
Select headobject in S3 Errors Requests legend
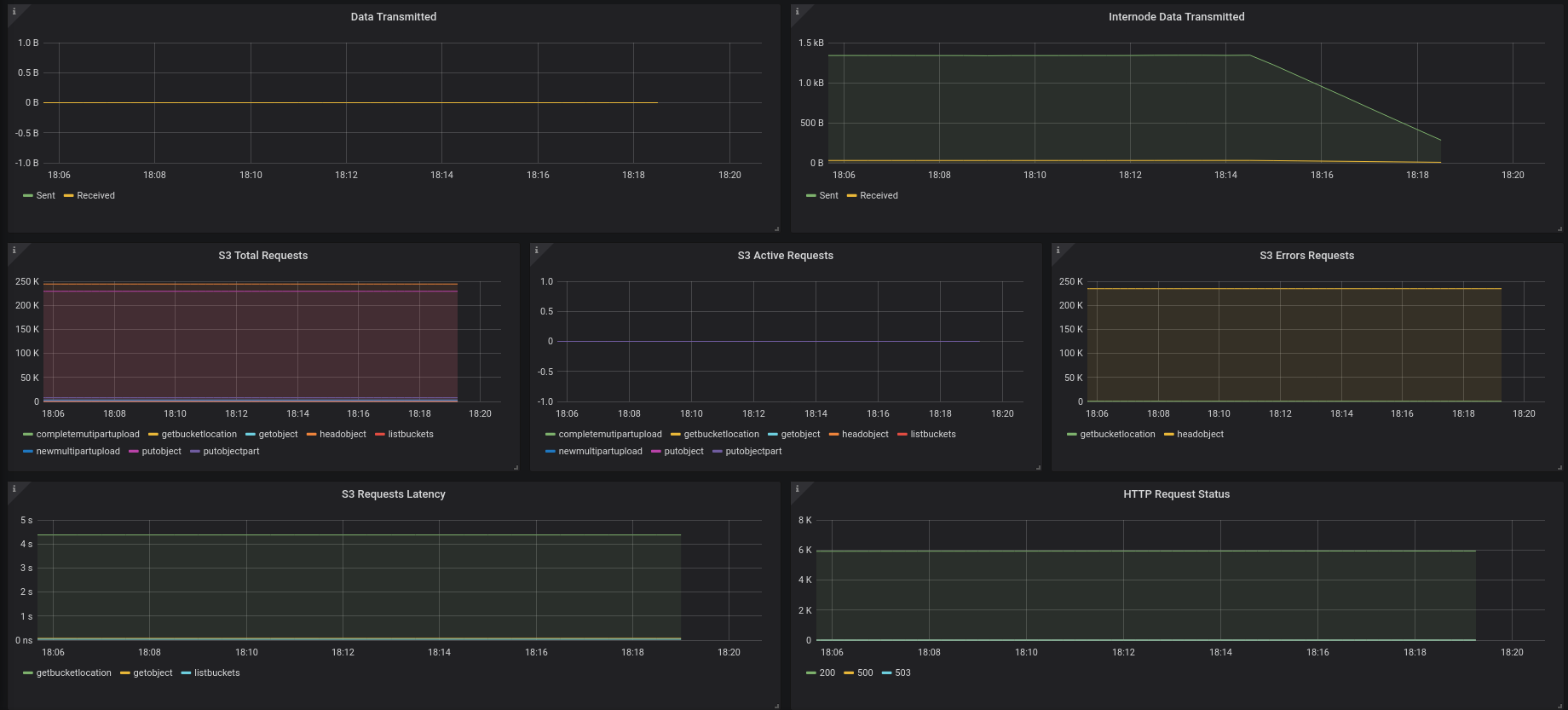click(1200, 435)
